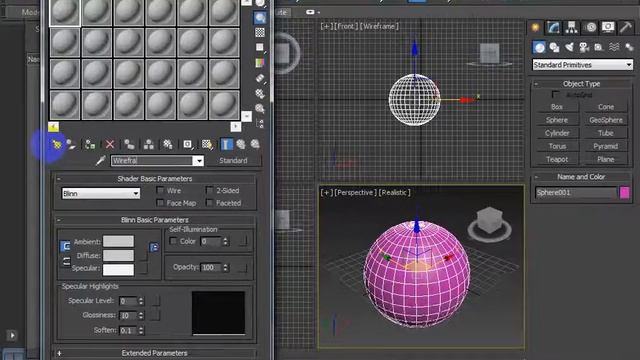Screen dimensions: 640x360
Task: Click the Standard material type button
Action: [x=233, y=160]
